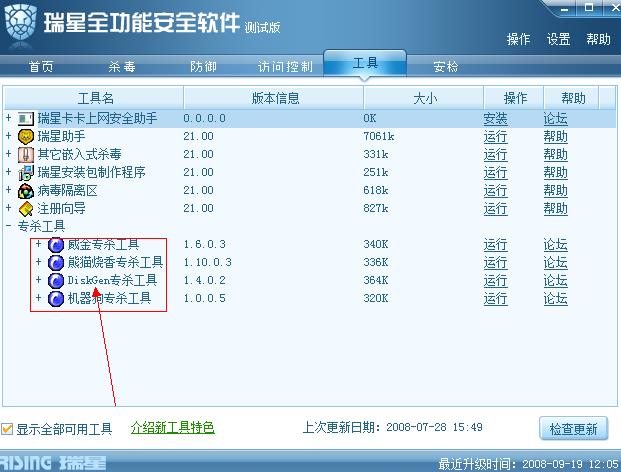Collapse the 专杀工具 group
621x472 pixels.
coord(8,226)
